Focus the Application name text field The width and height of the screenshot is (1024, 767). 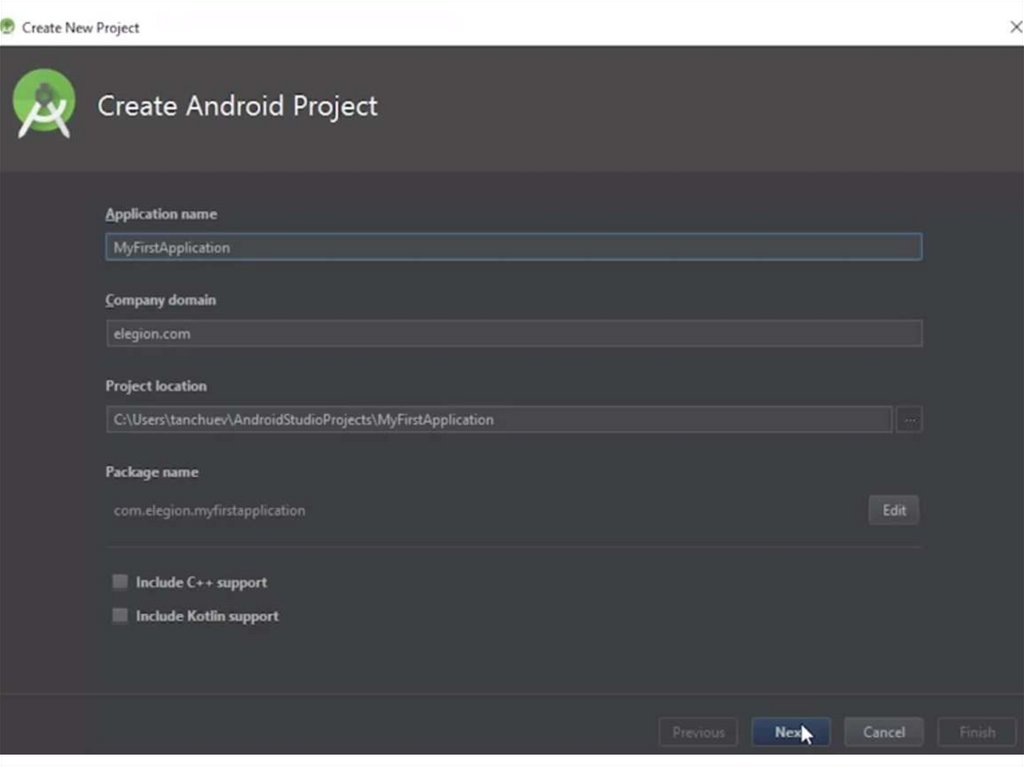pos(513,247)
